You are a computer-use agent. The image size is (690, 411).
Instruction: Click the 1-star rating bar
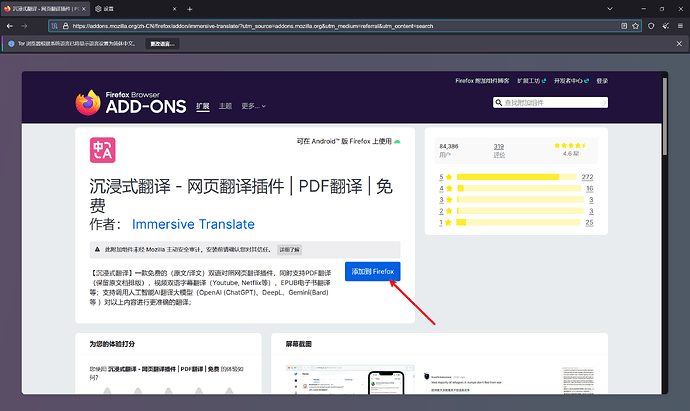pyautogui.click(x=518, y=222)
